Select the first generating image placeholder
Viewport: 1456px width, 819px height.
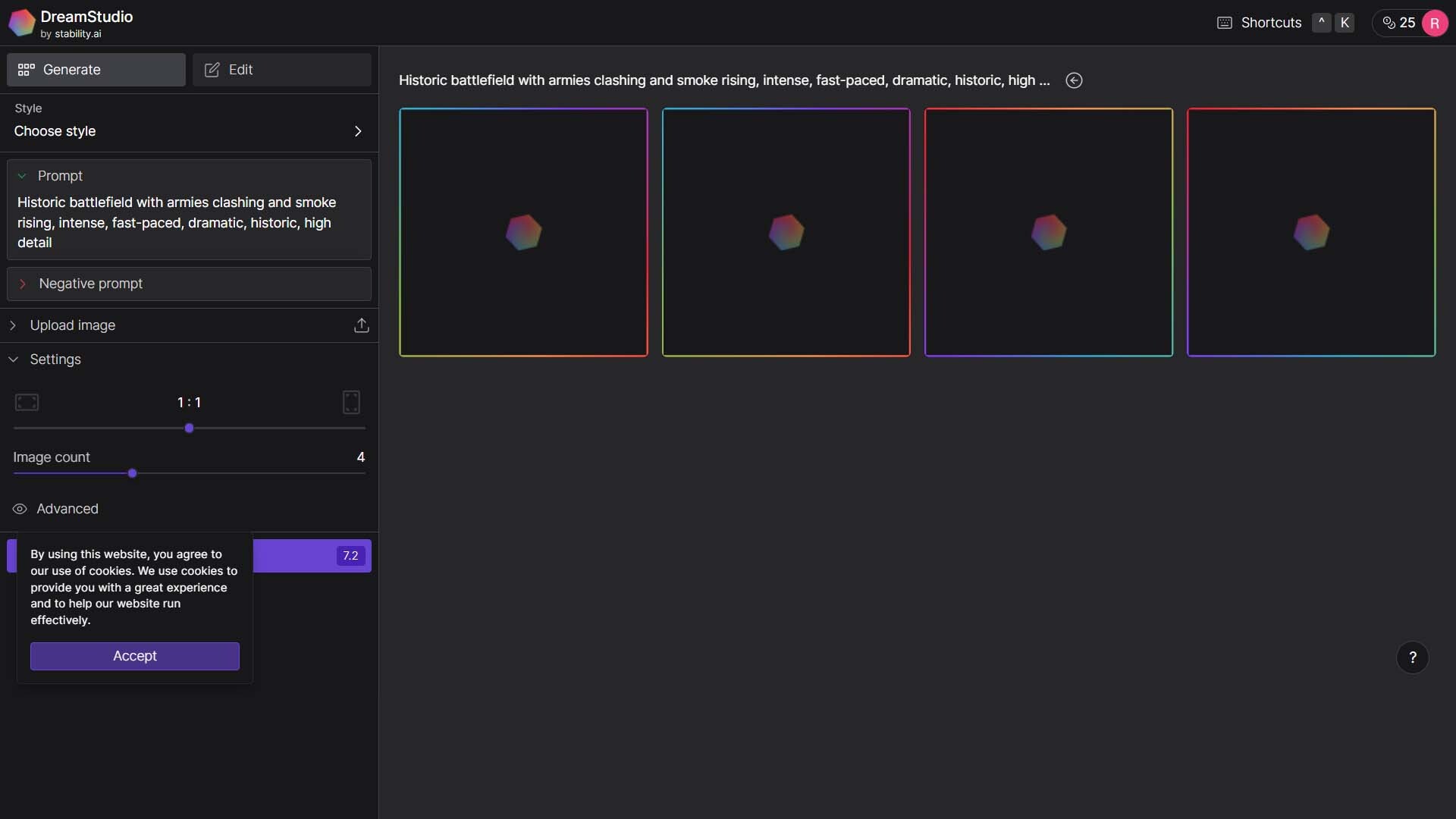coord(523,232)
